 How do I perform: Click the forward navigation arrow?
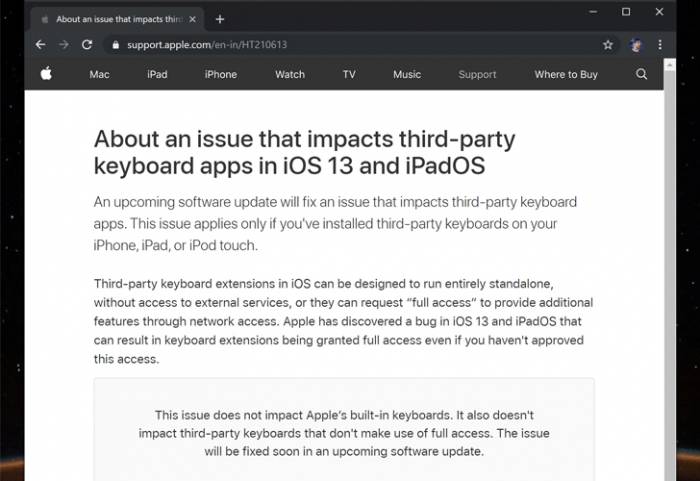[63, 45]
